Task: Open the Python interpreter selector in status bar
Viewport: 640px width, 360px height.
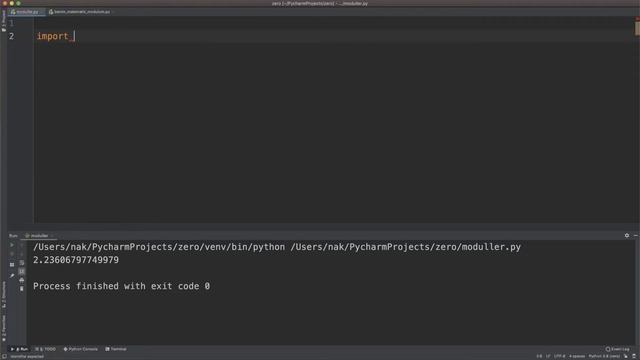Action: pos(604,356)
